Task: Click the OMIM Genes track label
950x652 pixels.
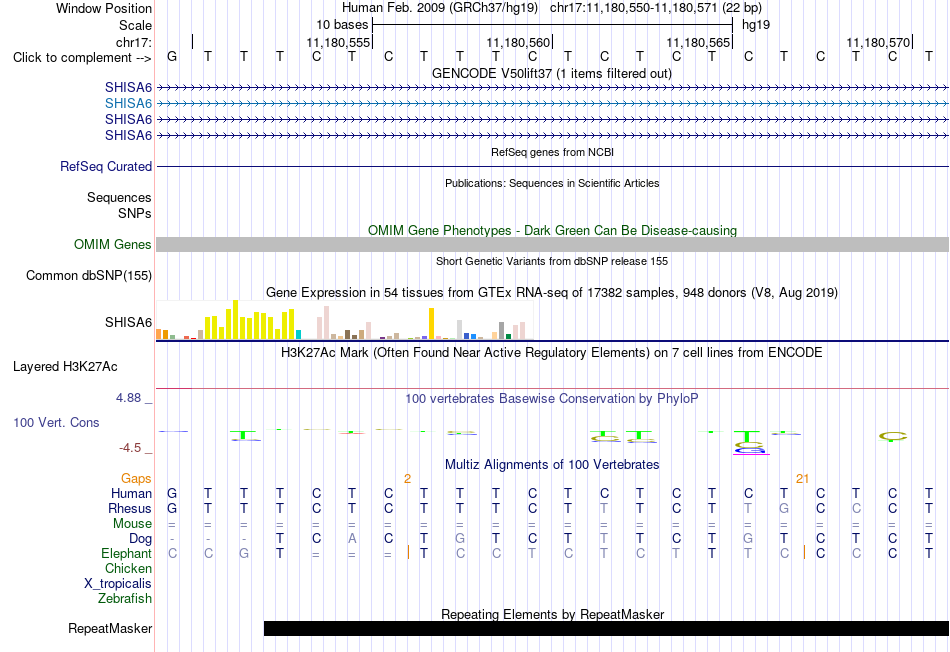Action: coord(113,244)
